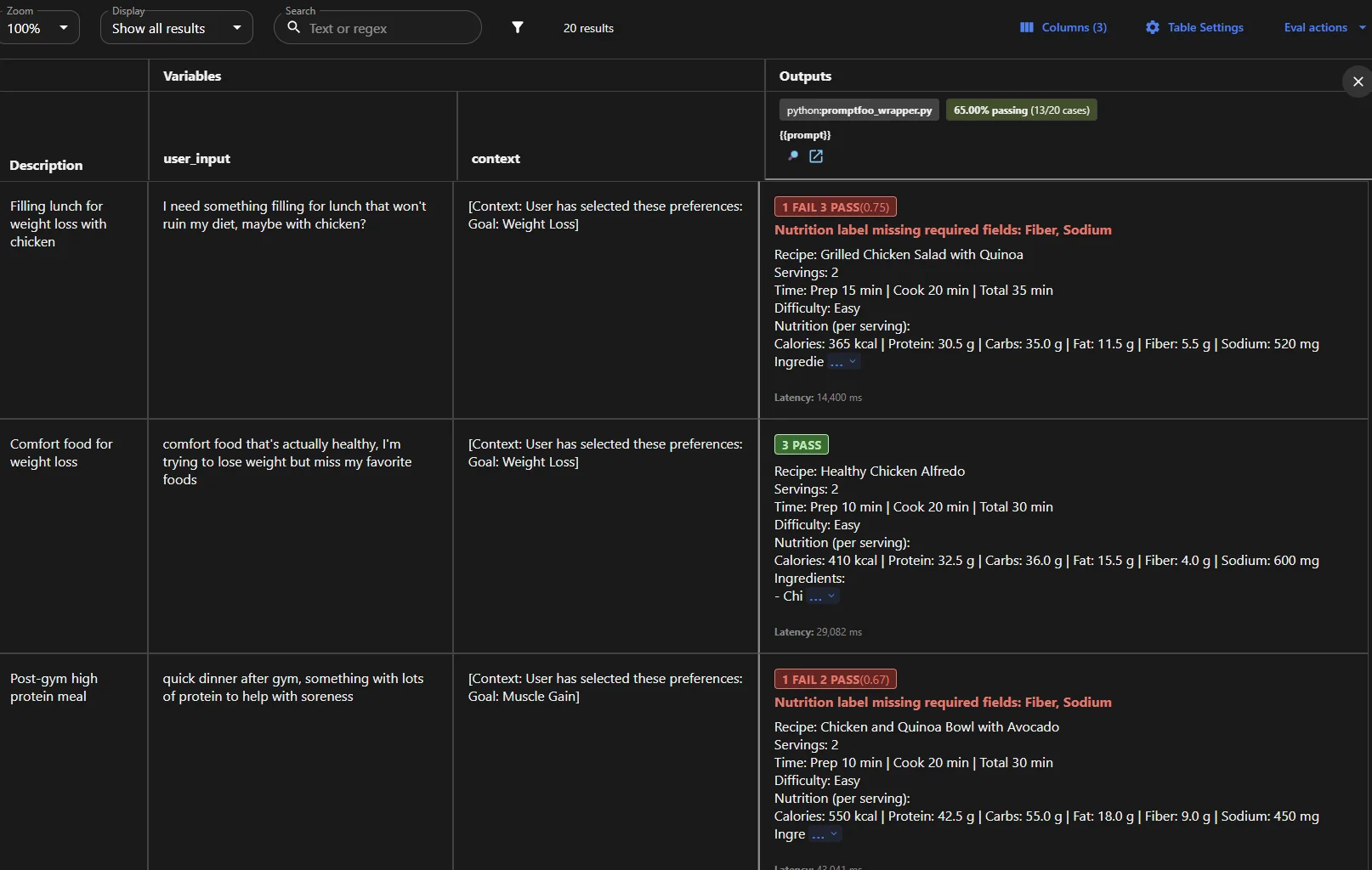Open the Eval actions menu
The height and width of the screenshot is (870, 1372).
point(1324,27)
